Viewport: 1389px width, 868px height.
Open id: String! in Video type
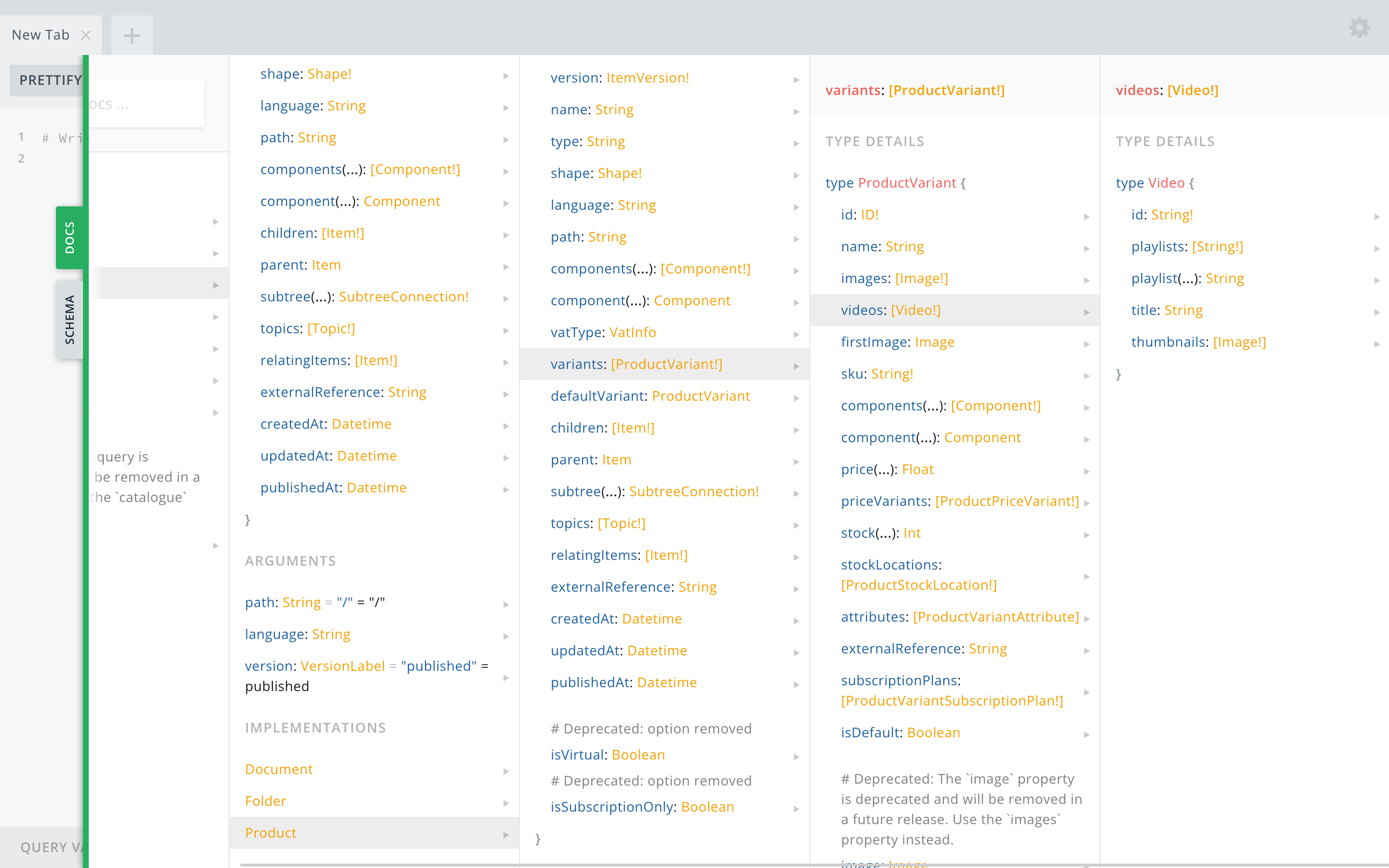coord(1245,215)
